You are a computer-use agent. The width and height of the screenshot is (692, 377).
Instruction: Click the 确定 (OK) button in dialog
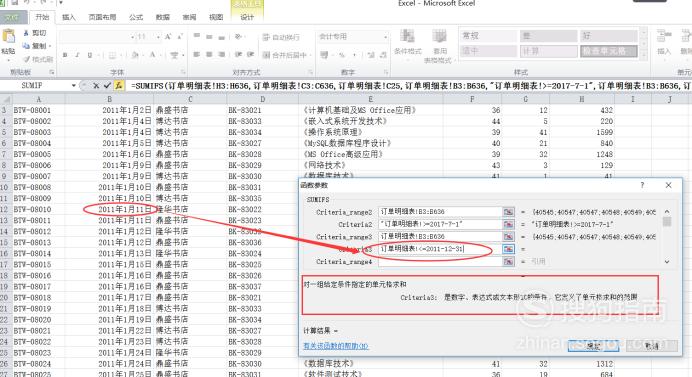point(593,346)
